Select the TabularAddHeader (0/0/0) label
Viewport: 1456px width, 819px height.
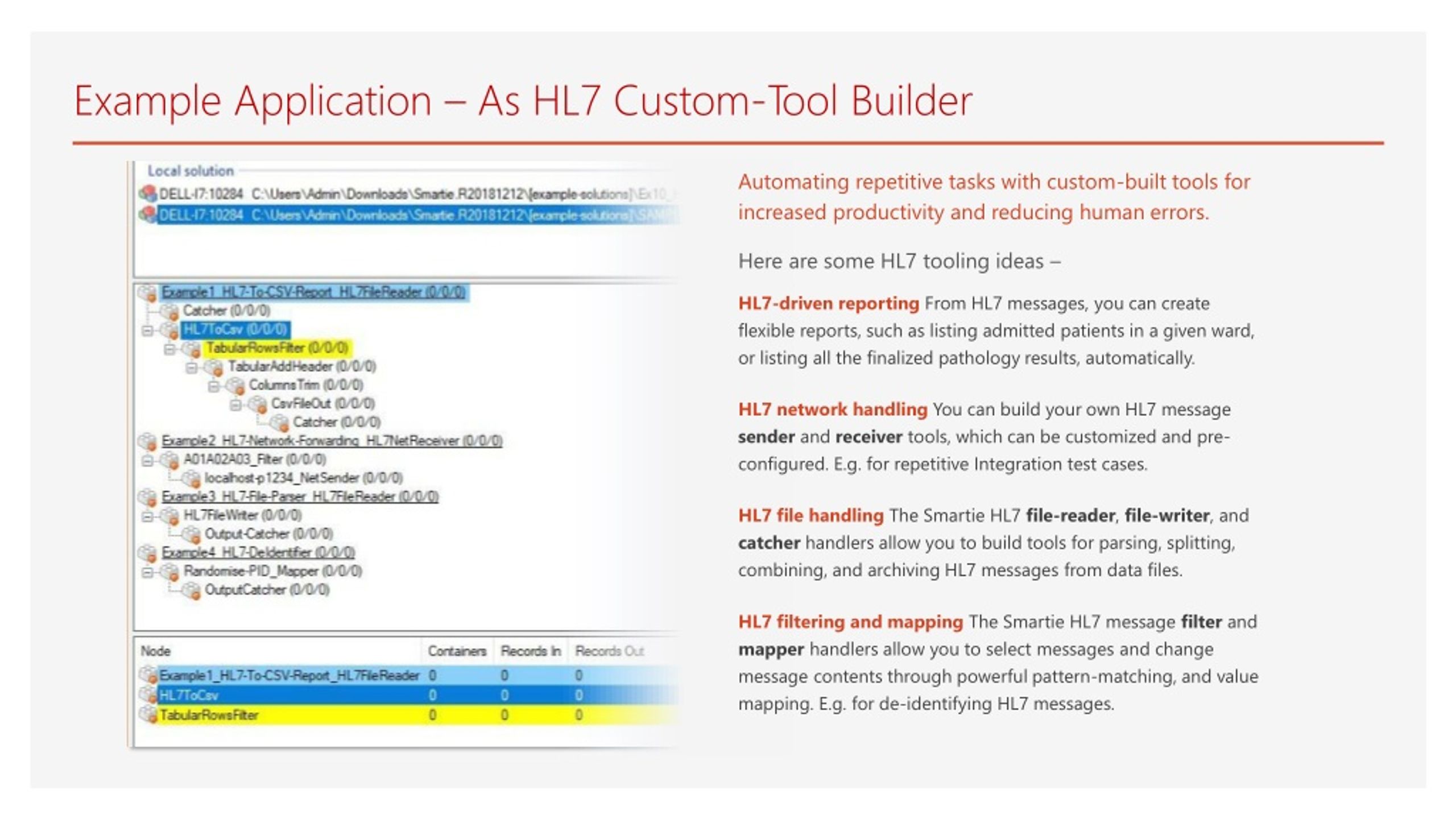[301, 367]
